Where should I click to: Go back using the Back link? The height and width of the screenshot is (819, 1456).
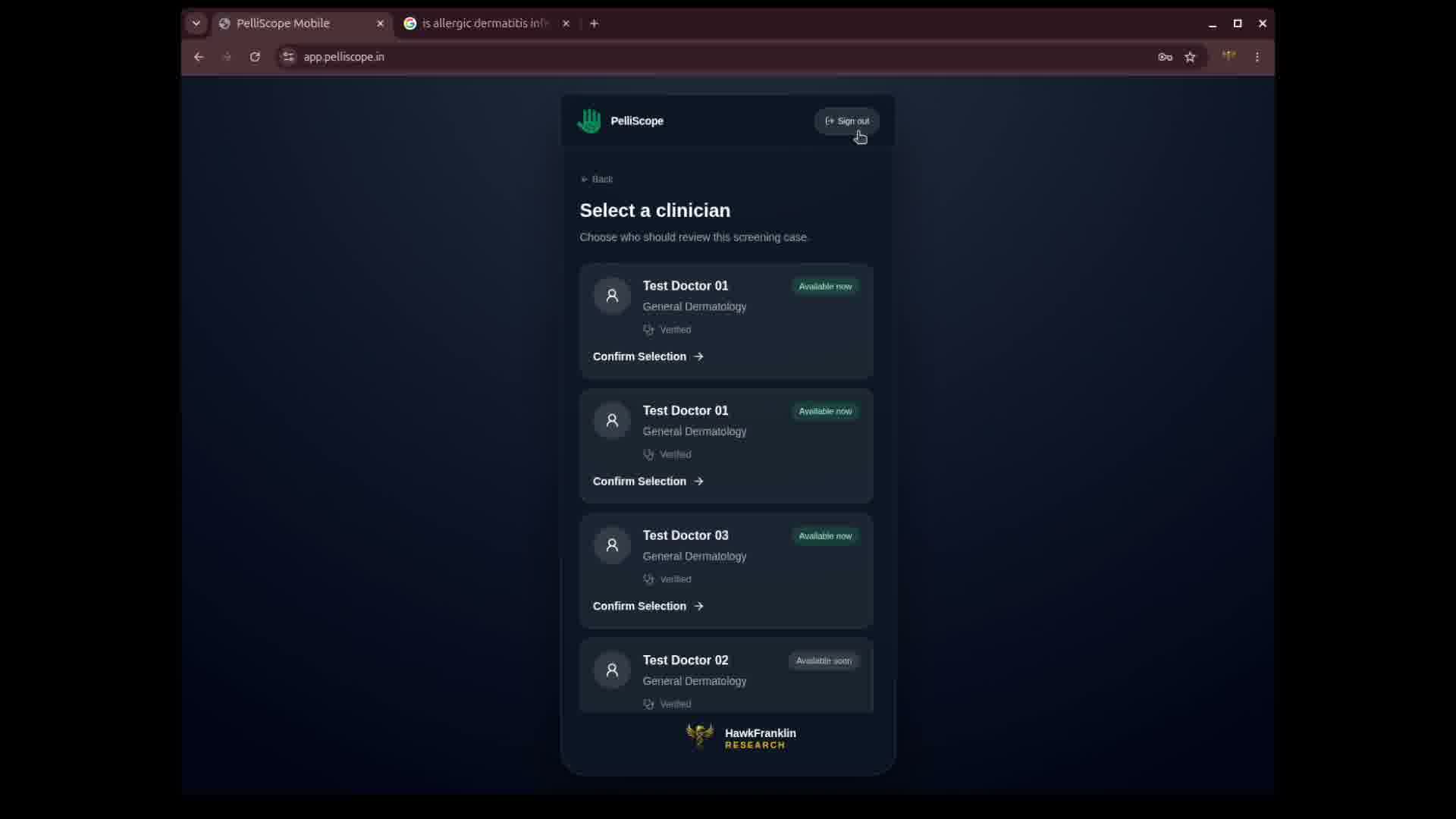point(597,180)
